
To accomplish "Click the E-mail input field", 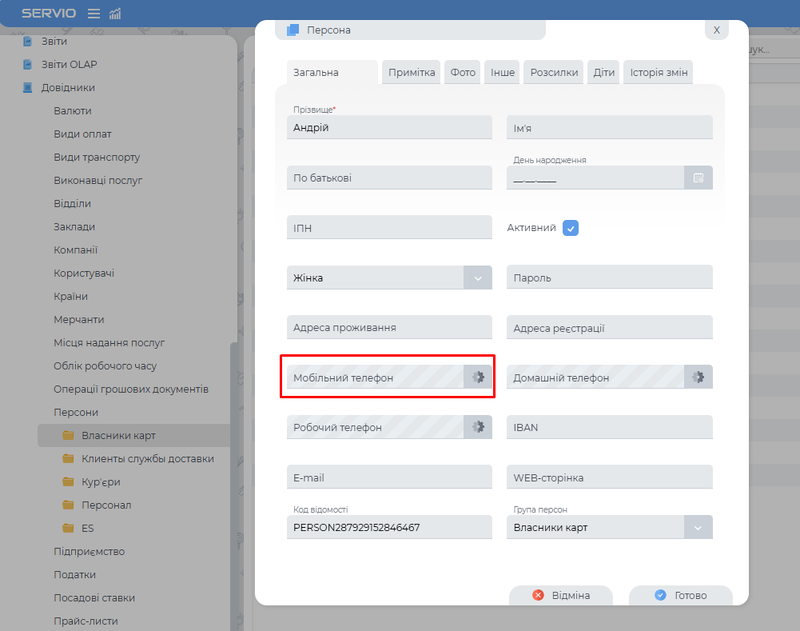I will pyautogui.click(x=389, y=477).
